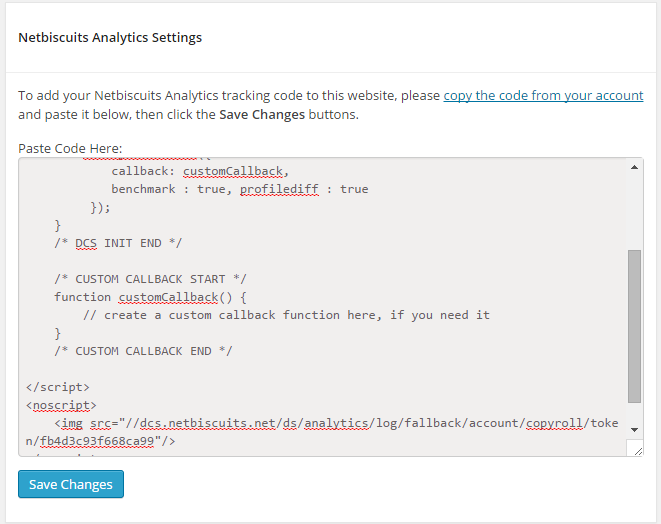Click the '// create a custom callback function' comment
The image size is (661, 524).
coord(286,315)
